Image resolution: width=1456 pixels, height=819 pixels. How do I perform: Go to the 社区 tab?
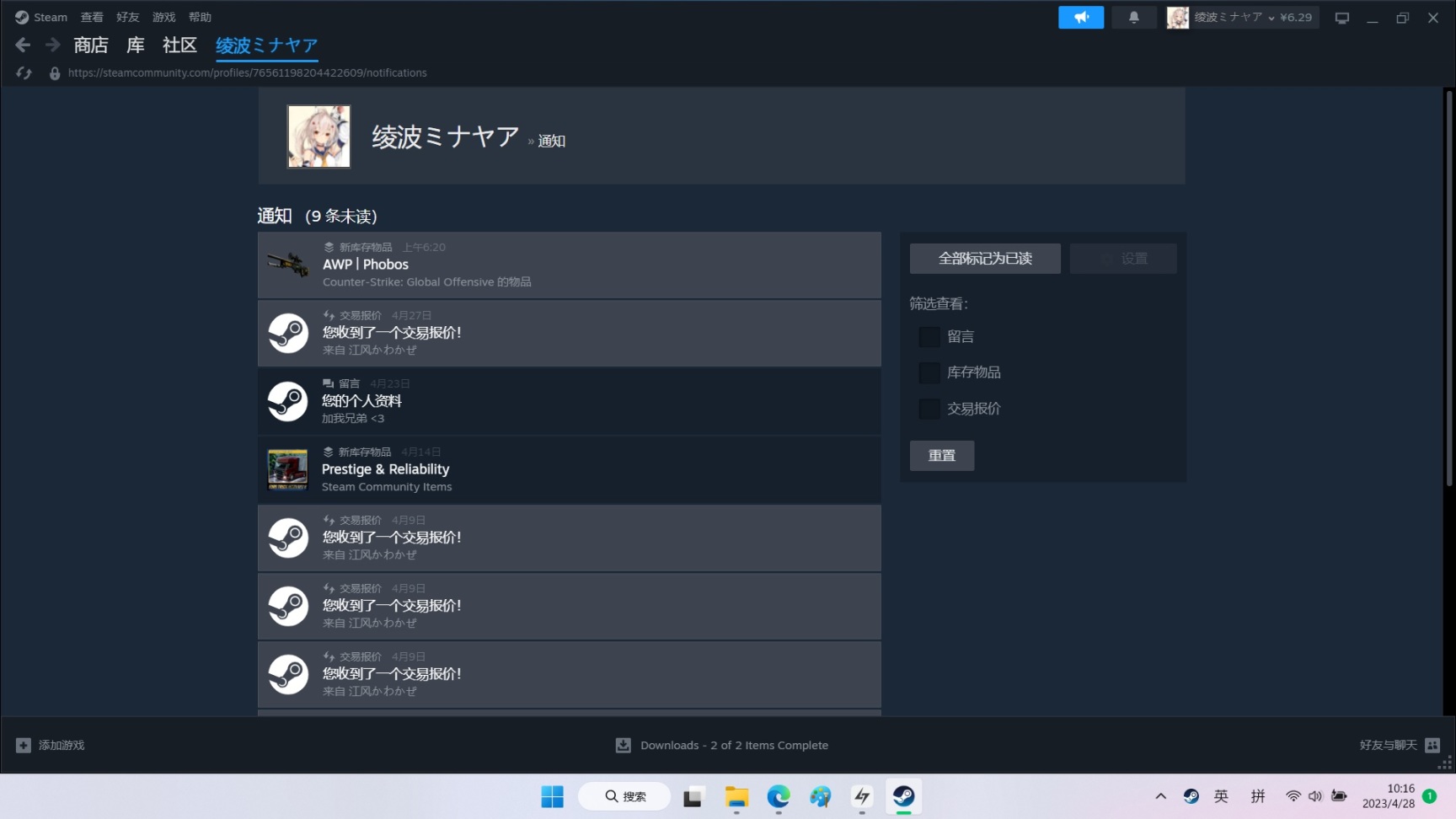click(x=179, y=45)
